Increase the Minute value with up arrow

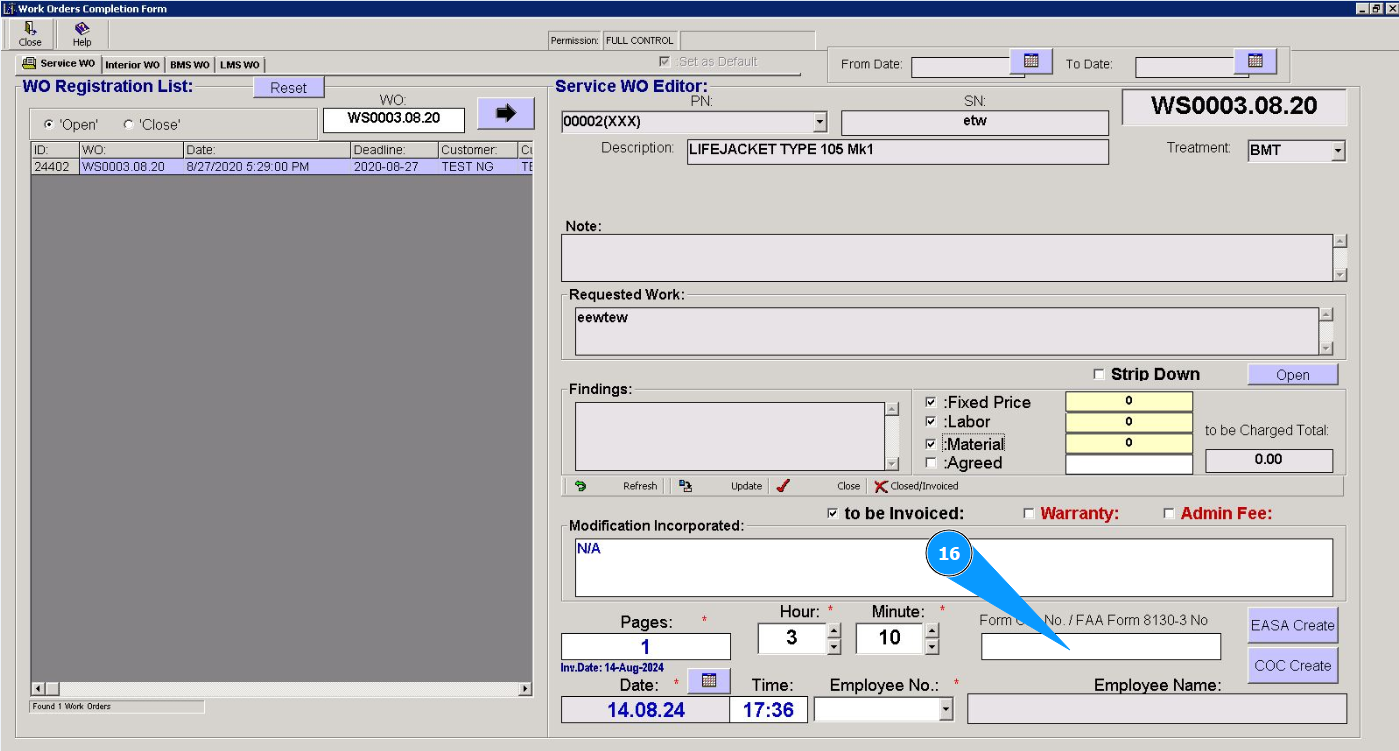point(932,630)
